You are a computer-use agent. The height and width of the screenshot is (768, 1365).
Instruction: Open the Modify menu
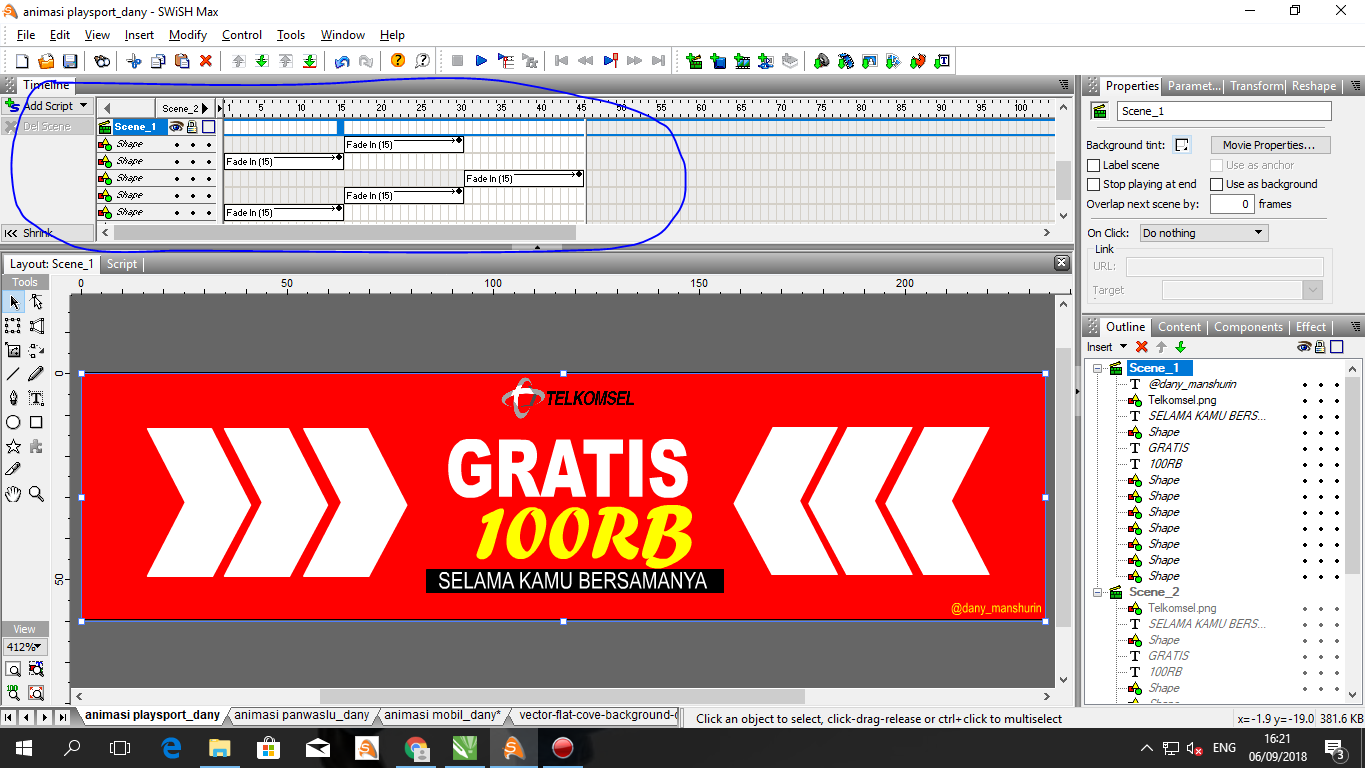click(x=187, y=35)
